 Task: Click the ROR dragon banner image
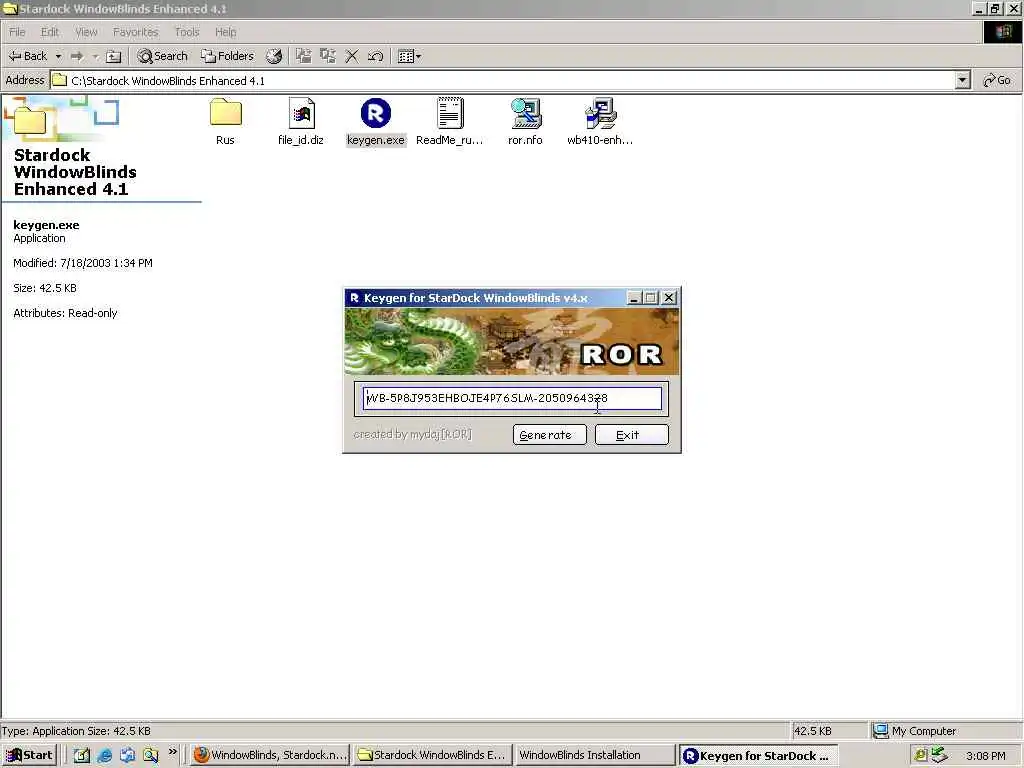pyautogui.click(x=512, y=342)
